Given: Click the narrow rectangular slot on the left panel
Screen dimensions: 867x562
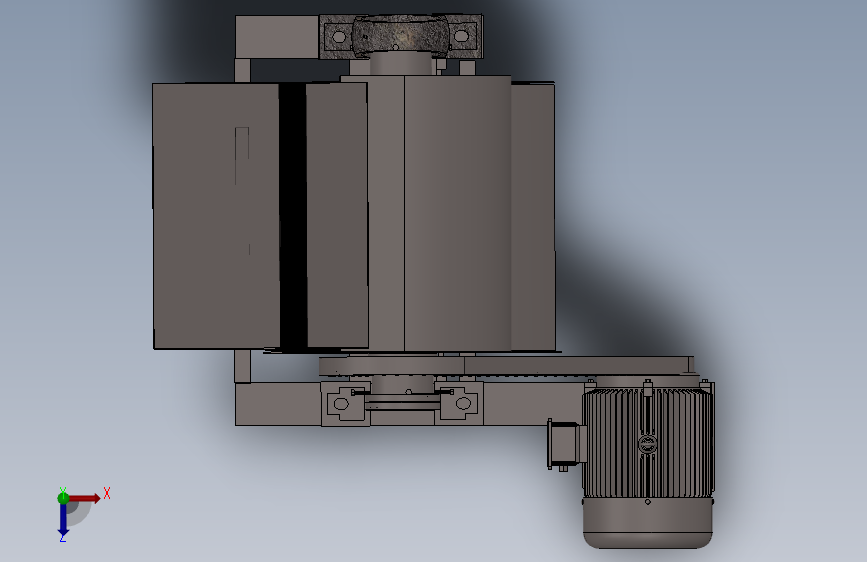Looking at the screenshot, I should pos(242,155).
